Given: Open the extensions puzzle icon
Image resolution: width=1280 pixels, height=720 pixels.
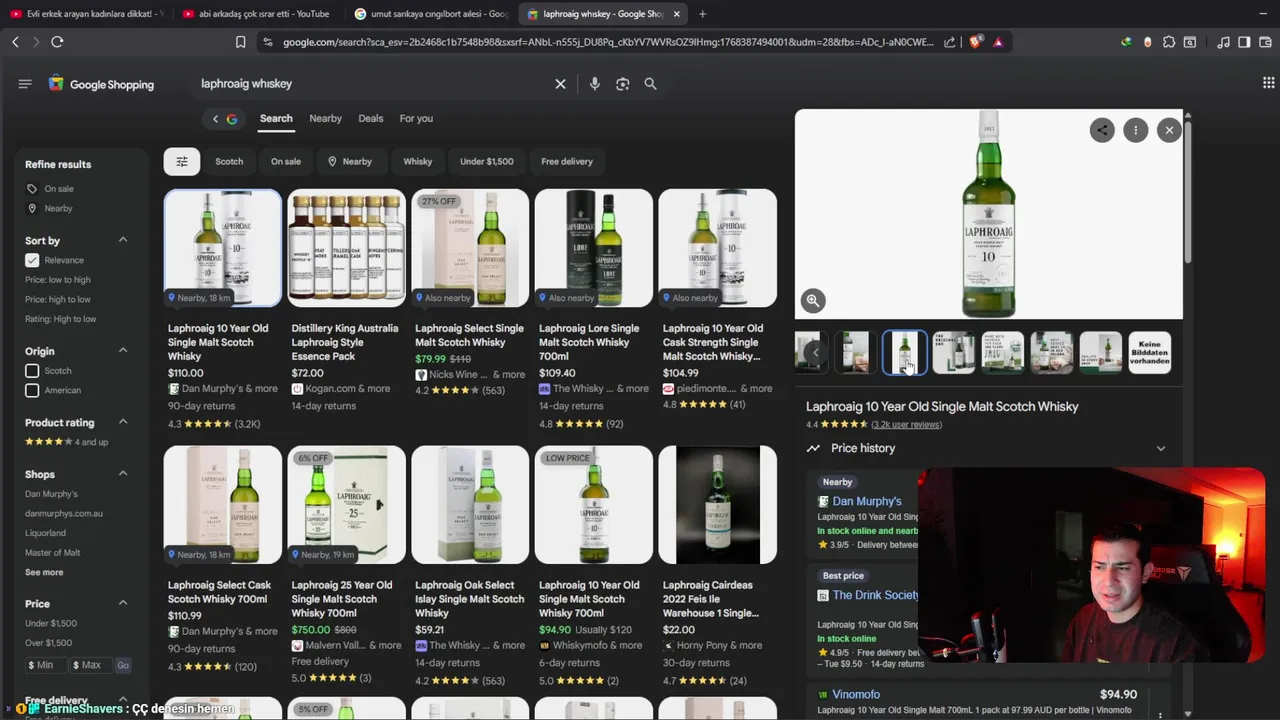Looking at the screenshot, I should [1168, 42].
